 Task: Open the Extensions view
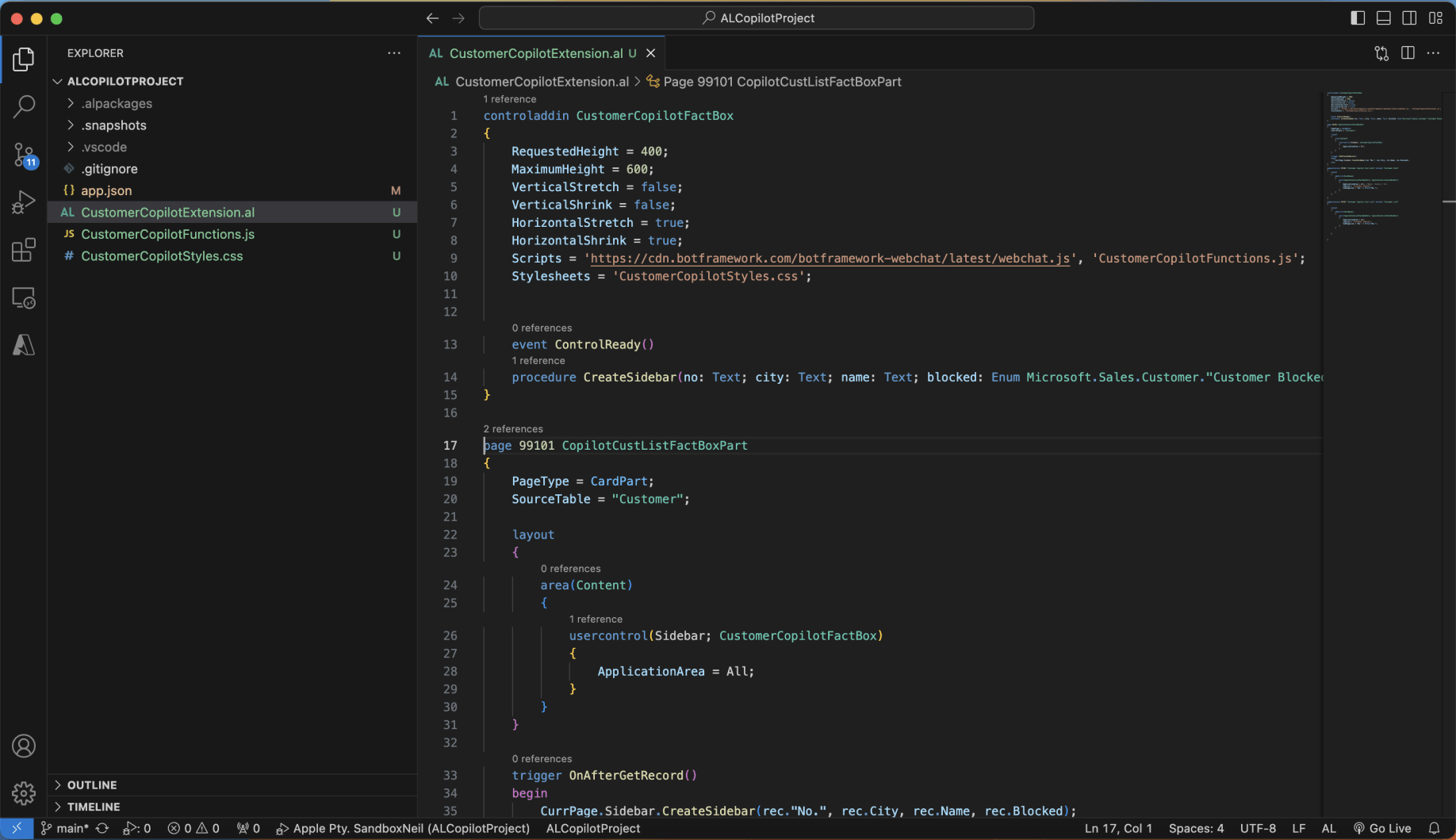click(24, 250)
